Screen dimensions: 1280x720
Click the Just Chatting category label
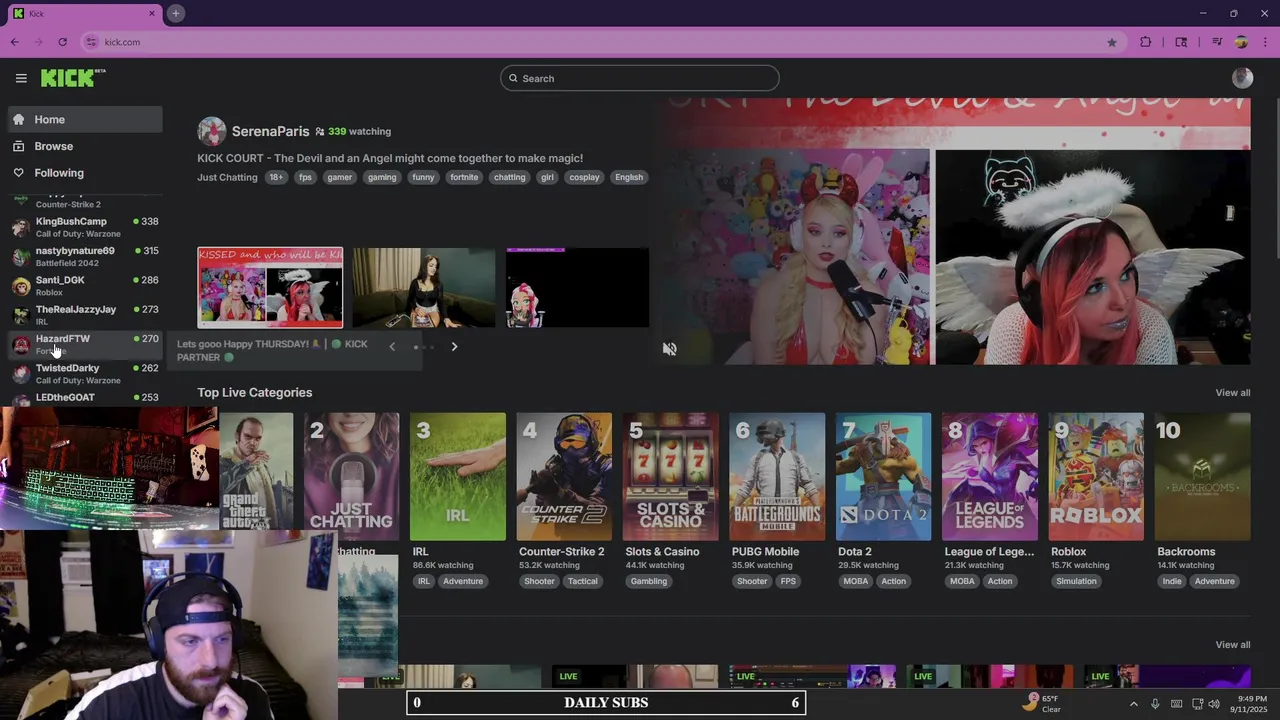click(227, 177)
